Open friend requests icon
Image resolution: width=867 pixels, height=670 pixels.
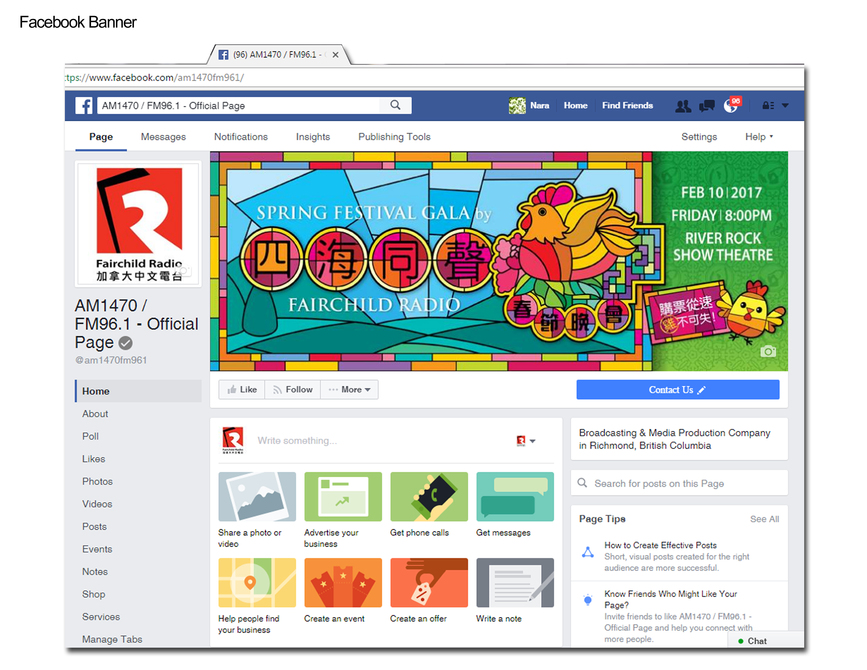683,106
